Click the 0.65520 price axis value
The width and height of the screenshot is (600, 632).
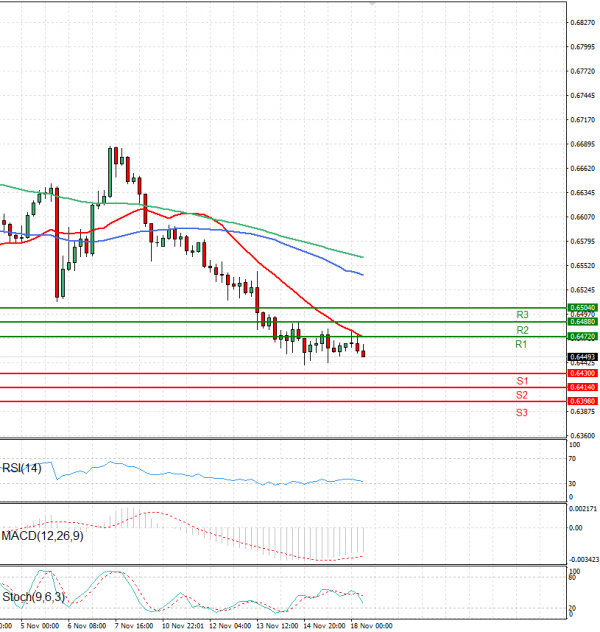[x=583, y=266]
